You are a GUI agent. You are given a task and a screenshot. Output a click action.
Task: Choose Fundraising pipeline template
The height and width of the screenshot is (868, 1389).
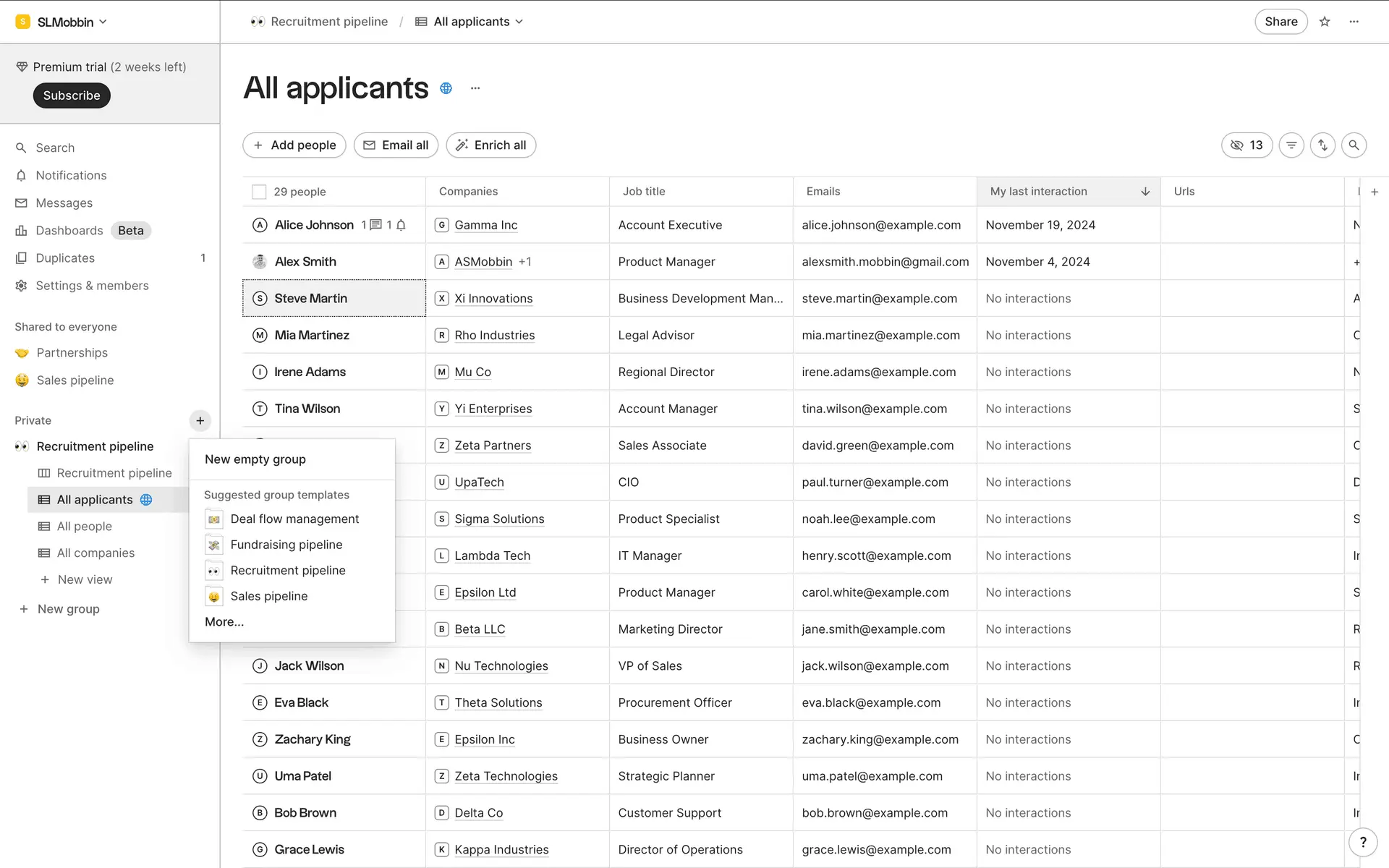coord(286,545)
